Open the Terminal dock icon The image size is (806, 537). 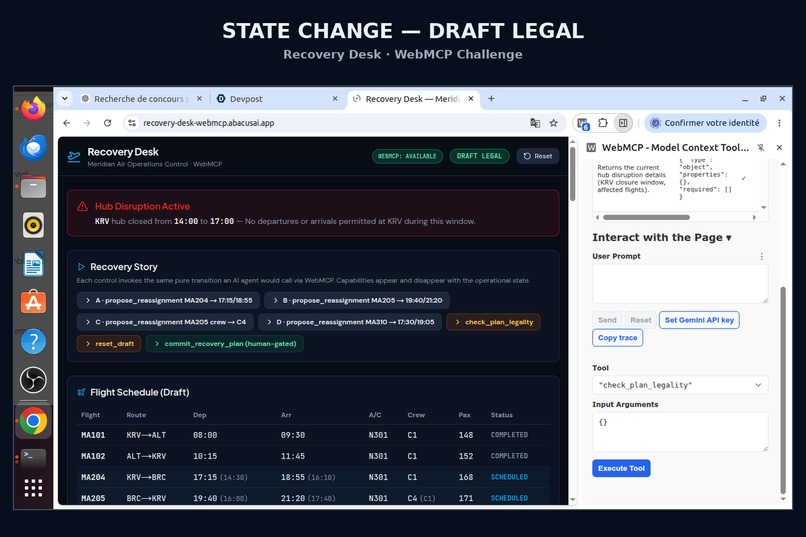coord(33,458)
